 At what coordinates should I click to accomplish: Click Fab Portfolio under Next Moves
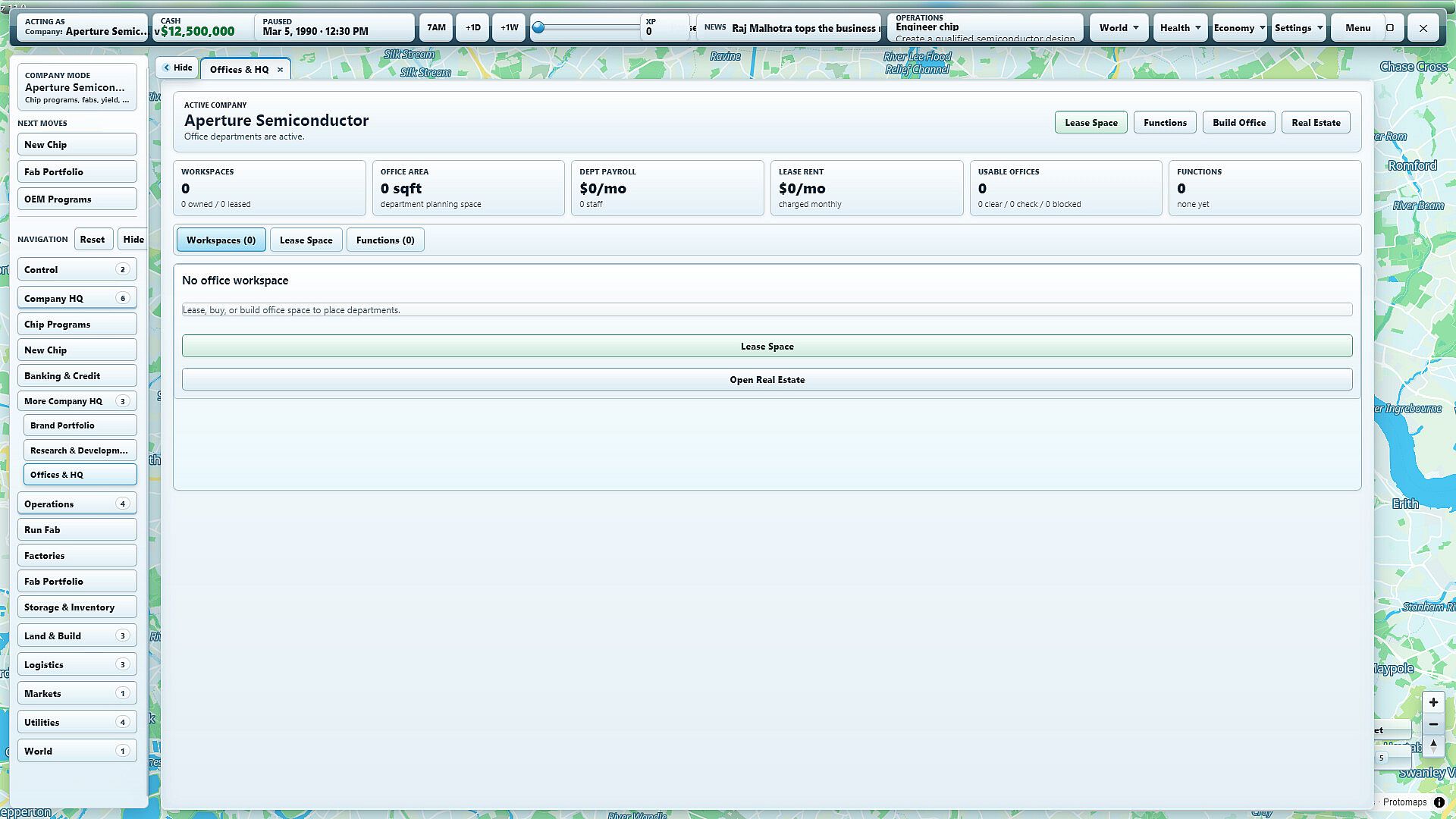click(x=77, y=172)
